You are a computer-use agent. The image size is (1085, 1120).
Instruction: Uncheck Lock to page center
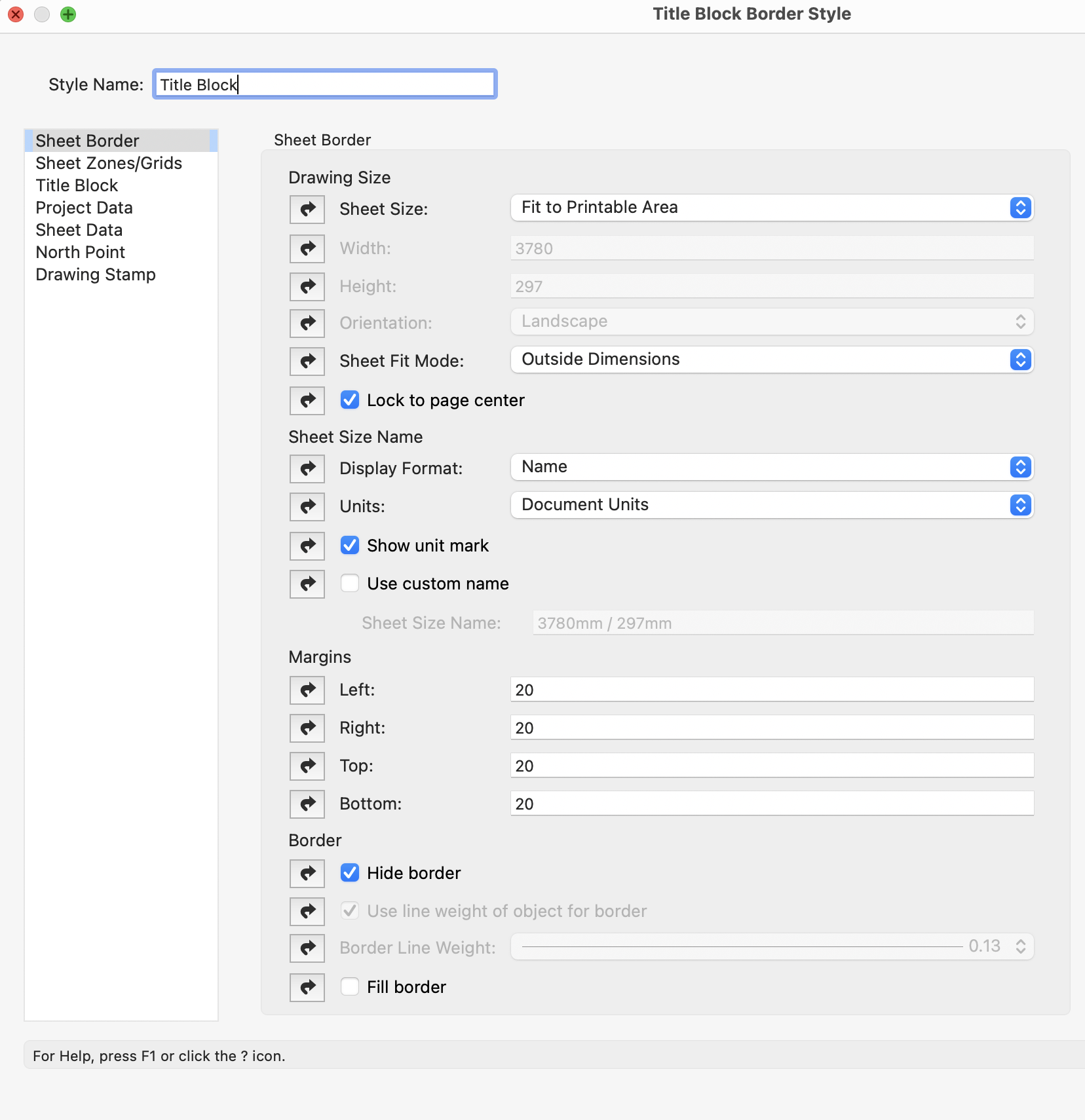click(350, 400)
